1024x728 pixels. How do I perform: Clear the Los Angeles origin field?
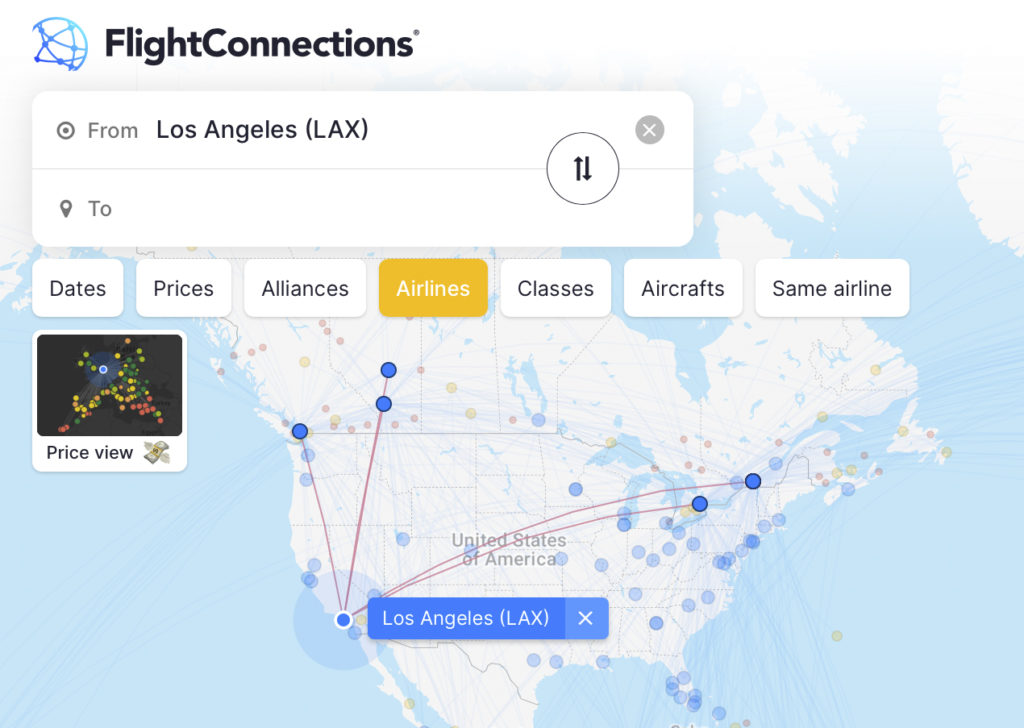pos(650,130)
